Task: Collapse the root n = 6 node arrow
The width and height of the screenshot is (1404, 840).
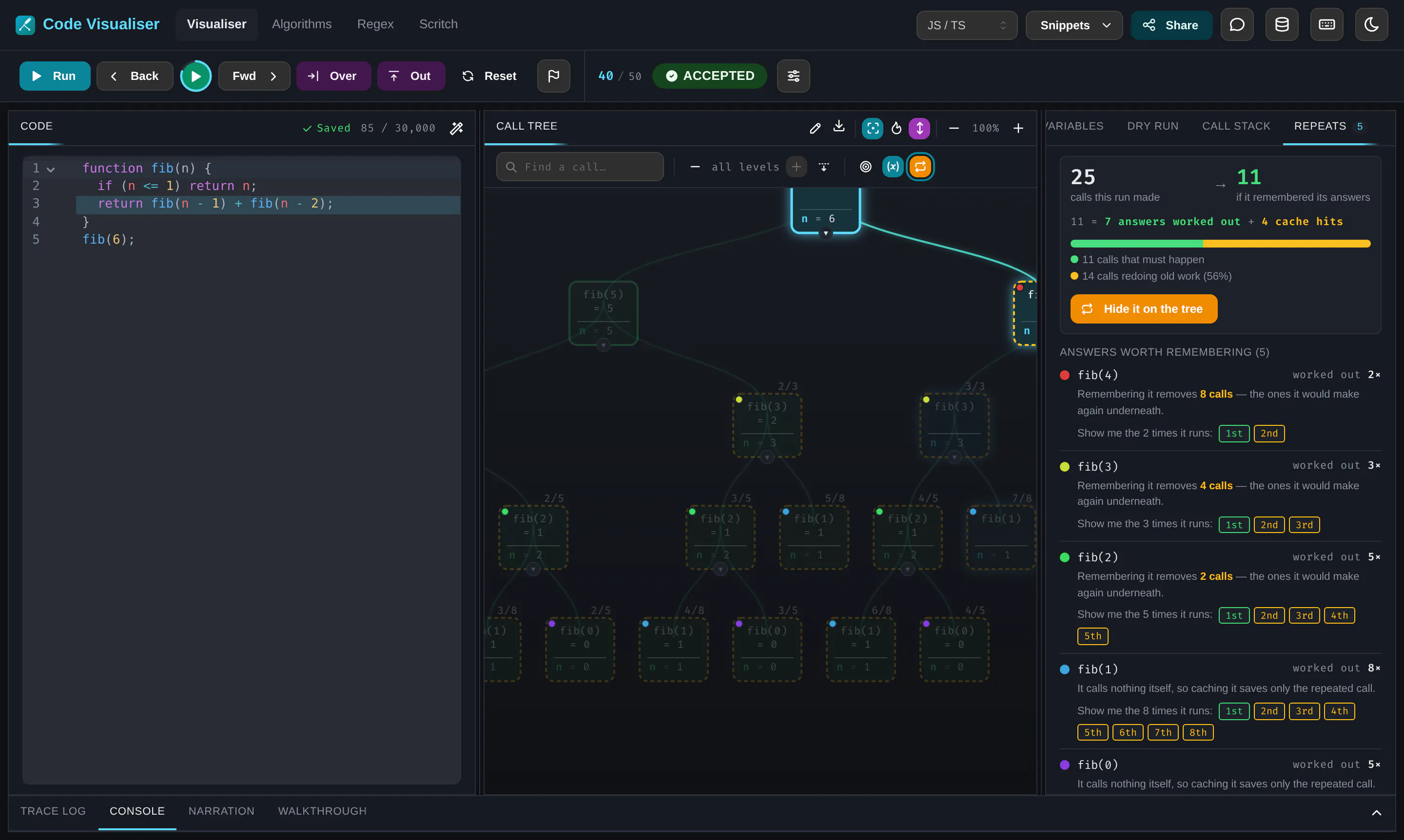Action: [x=825, y=233]
